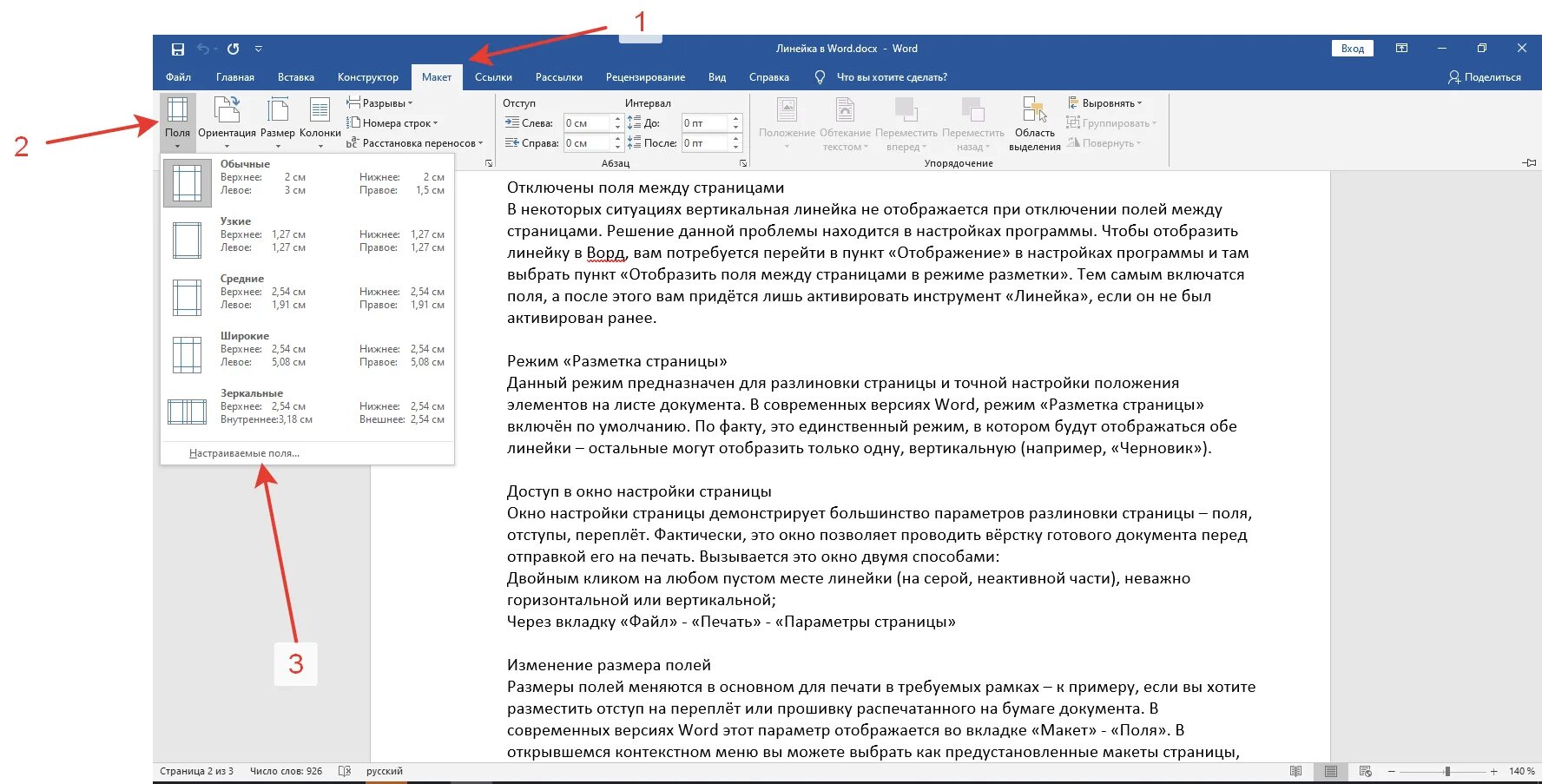1542x784 pixels.
Task: Click the русский language indicator
Action: pyautogui.click(x=385, y=771)
